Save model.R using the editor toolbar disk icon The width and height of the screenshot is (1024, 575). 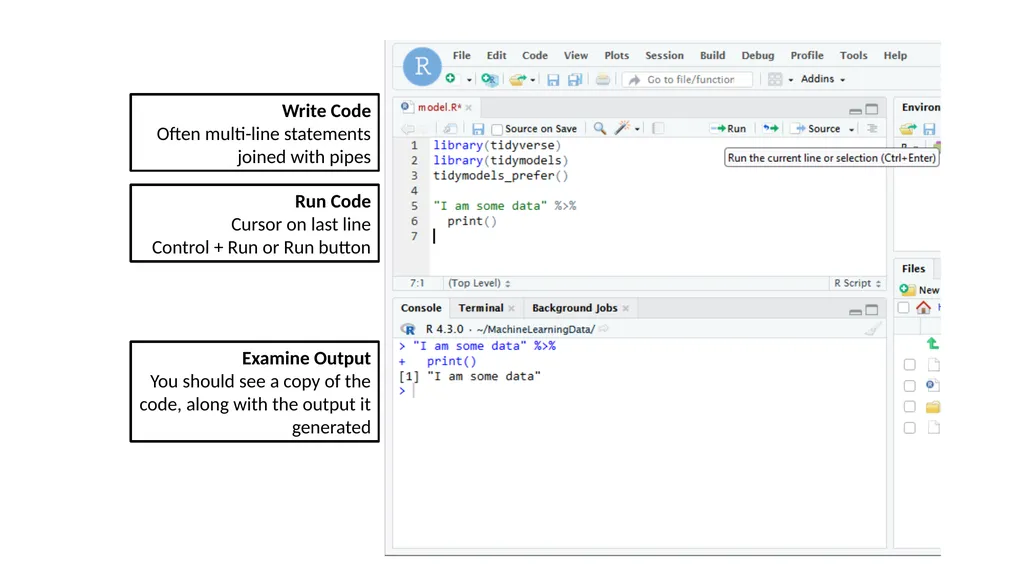click(x=478, y=129)
